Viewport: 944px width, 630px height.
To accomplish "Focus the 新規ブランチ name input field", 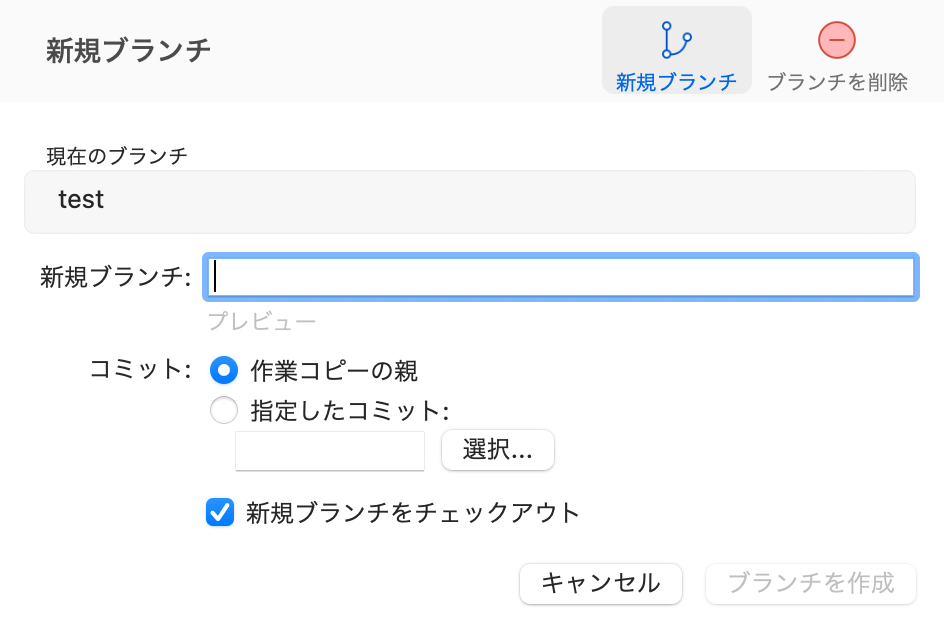I will pyautogui.click(x=561, y=277).
